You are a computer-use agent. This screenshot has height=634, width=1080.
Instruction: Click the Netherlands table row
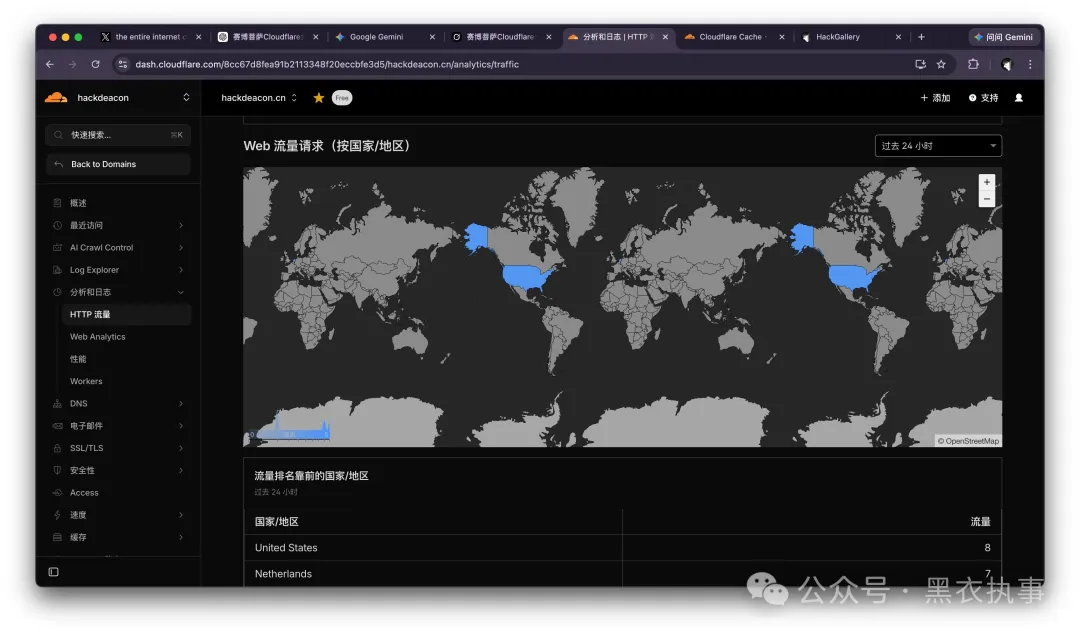[623, 574]
